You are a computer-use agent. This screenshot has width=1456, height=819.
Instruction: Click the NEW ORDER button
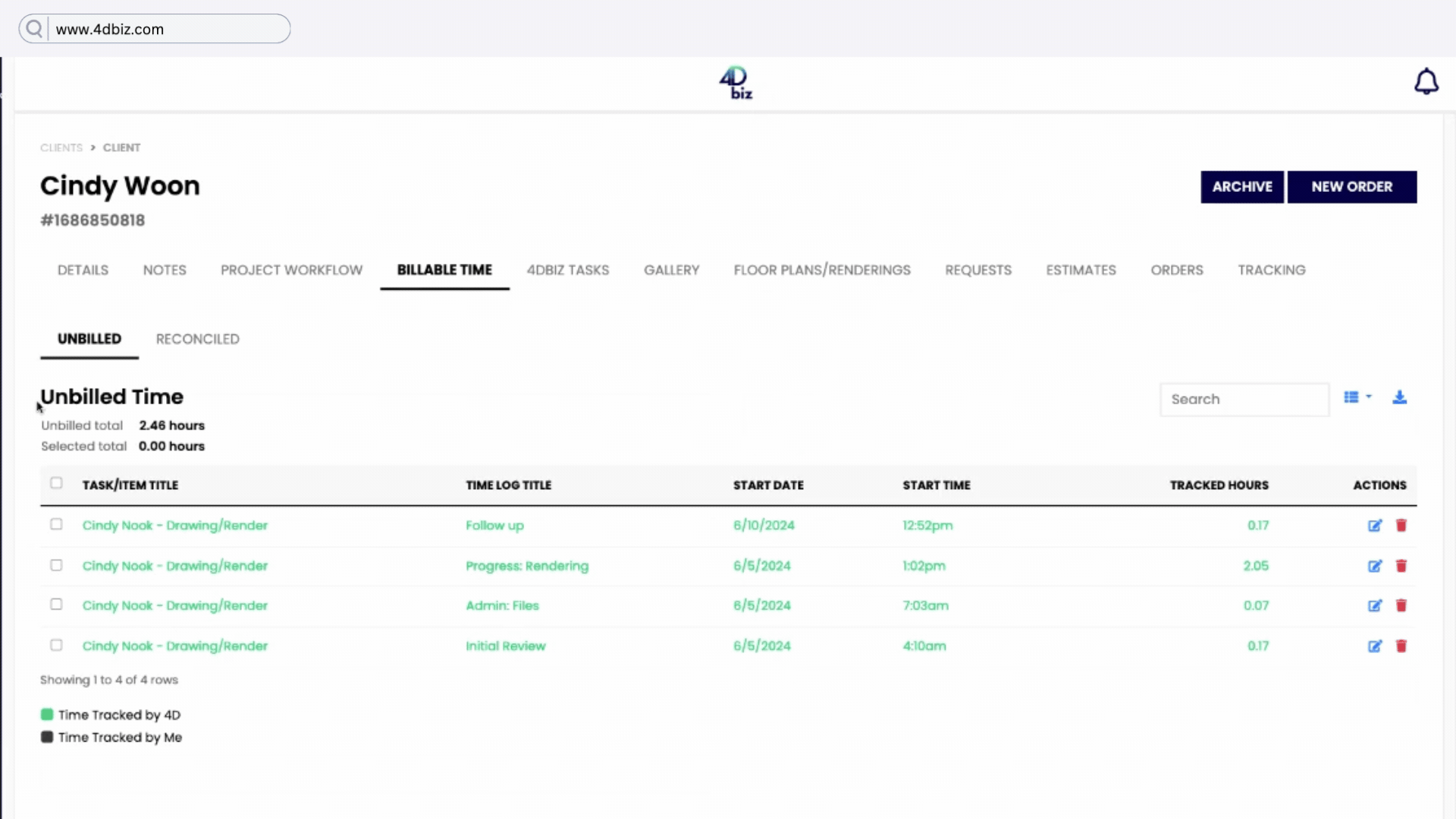tap(1351, 186)
